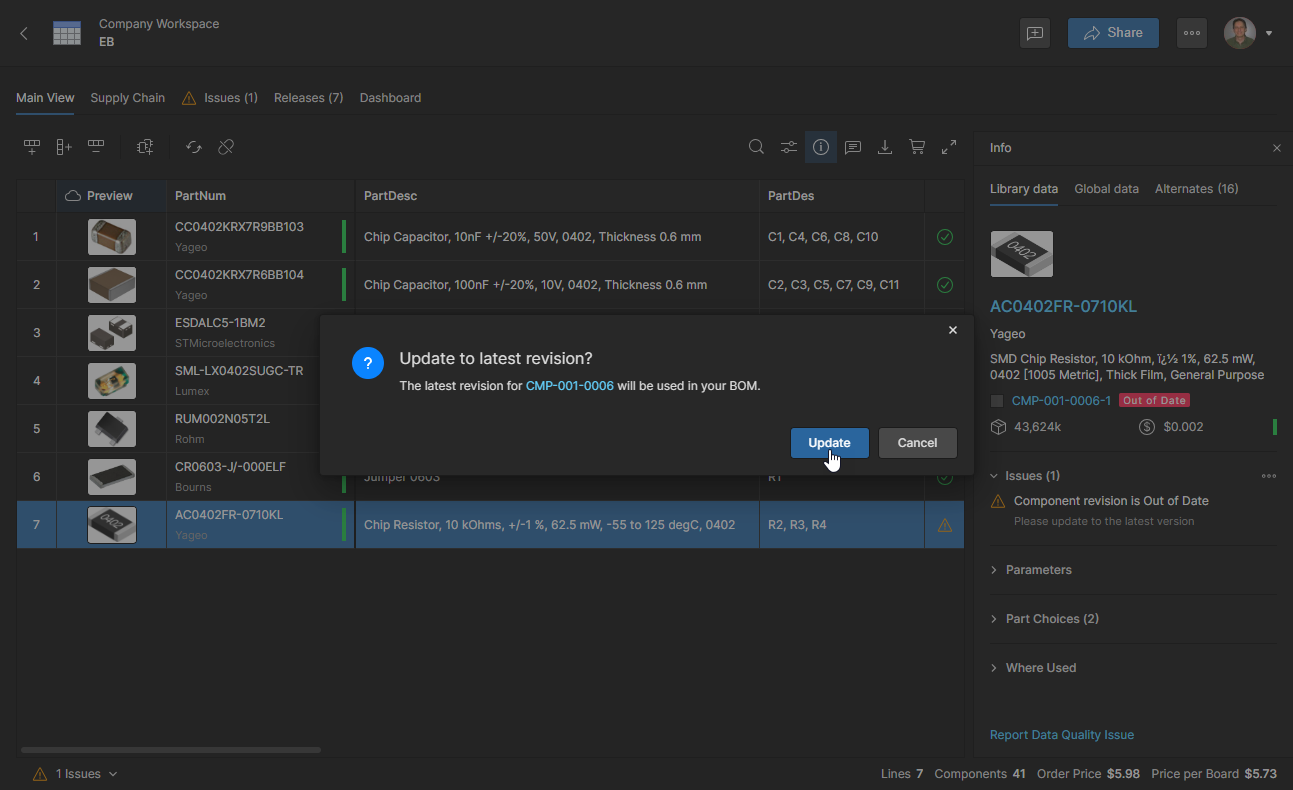Switch to the Supply Chain tab
The image size is (1293, 790).
coord(127,98)
